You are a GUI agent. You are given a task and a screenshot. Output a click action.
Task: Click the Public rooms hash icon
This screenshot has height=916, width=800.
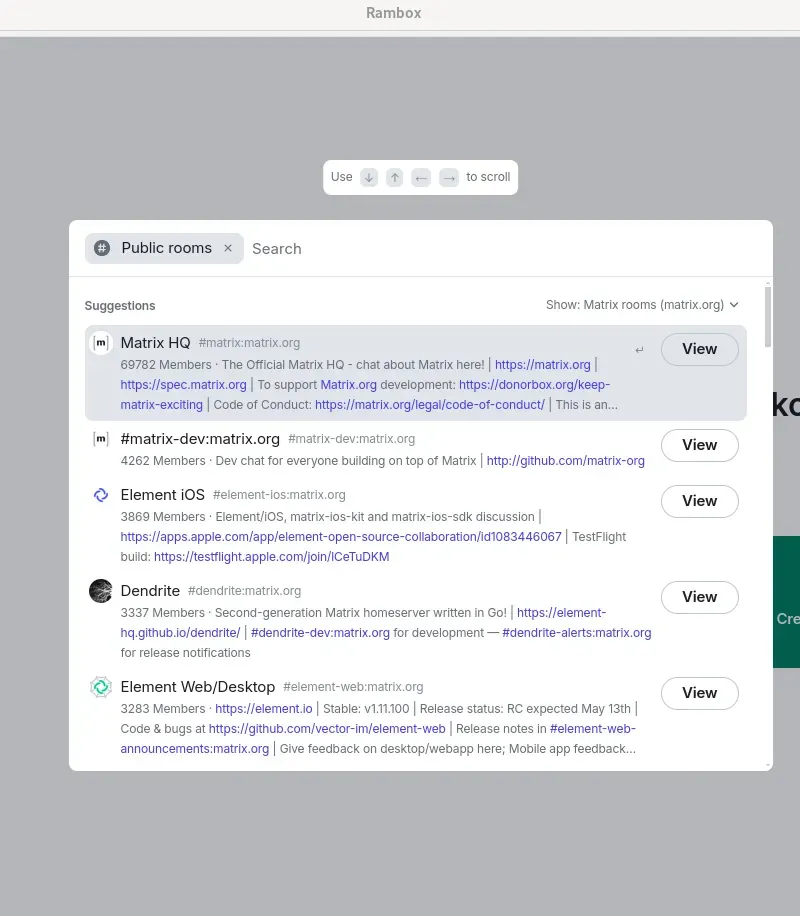(102, 248)
